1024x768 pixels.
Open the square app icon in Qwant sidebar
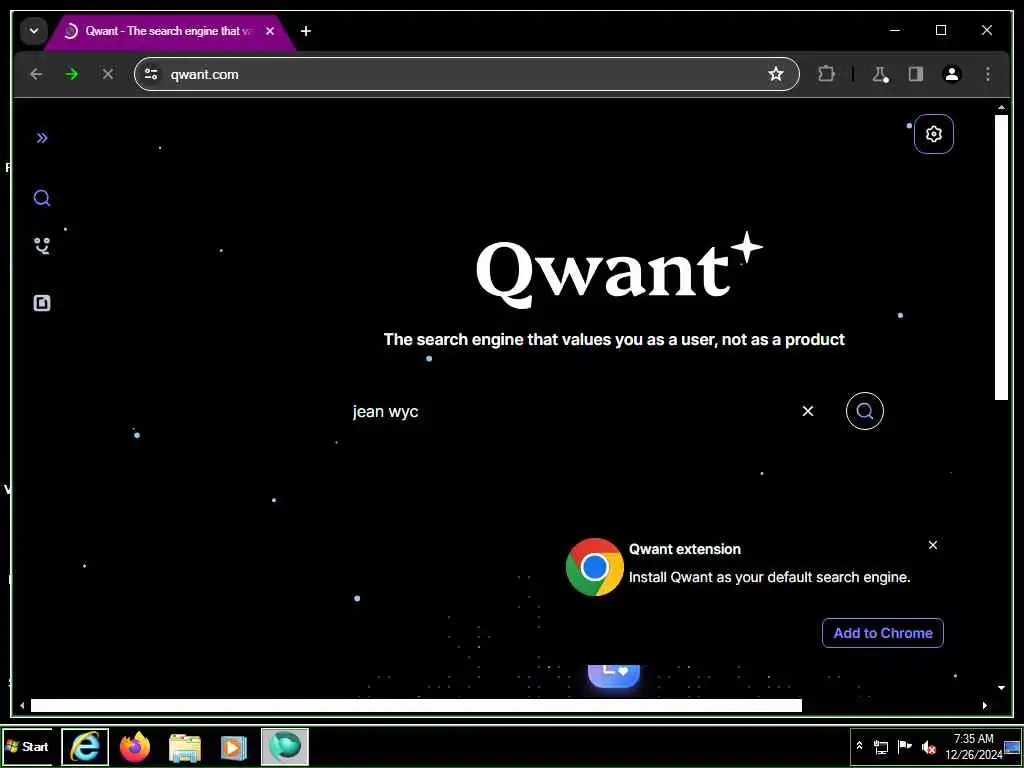click(x=42, y=303)
